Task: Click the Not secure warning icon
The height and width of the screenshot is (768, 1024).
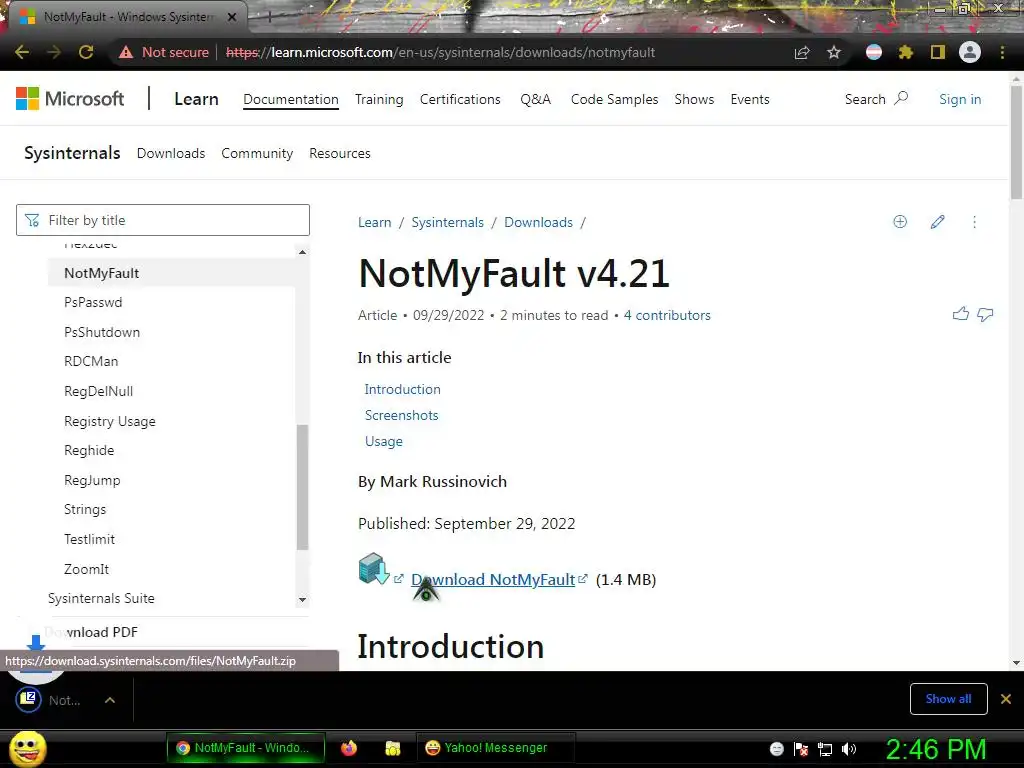Action: (125, 52)
